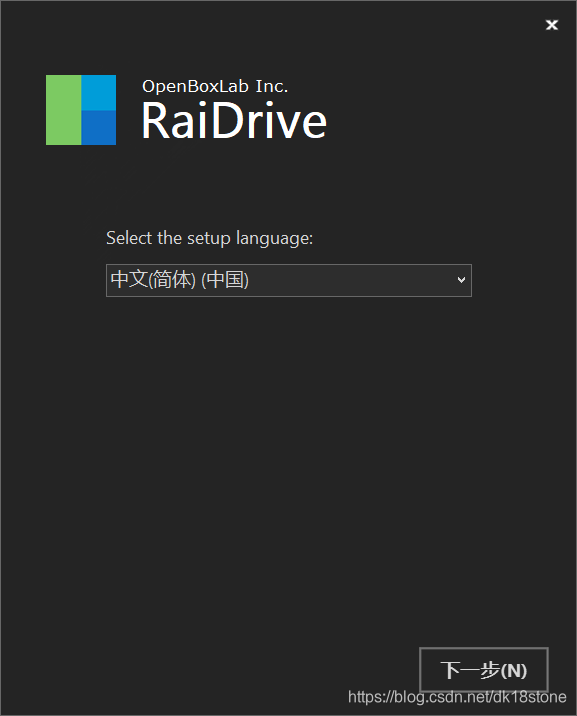Viewport: 577px width, 716px height.
Task: Click the 中文(简体) text in the language field
Action: [x=153, y=279]
